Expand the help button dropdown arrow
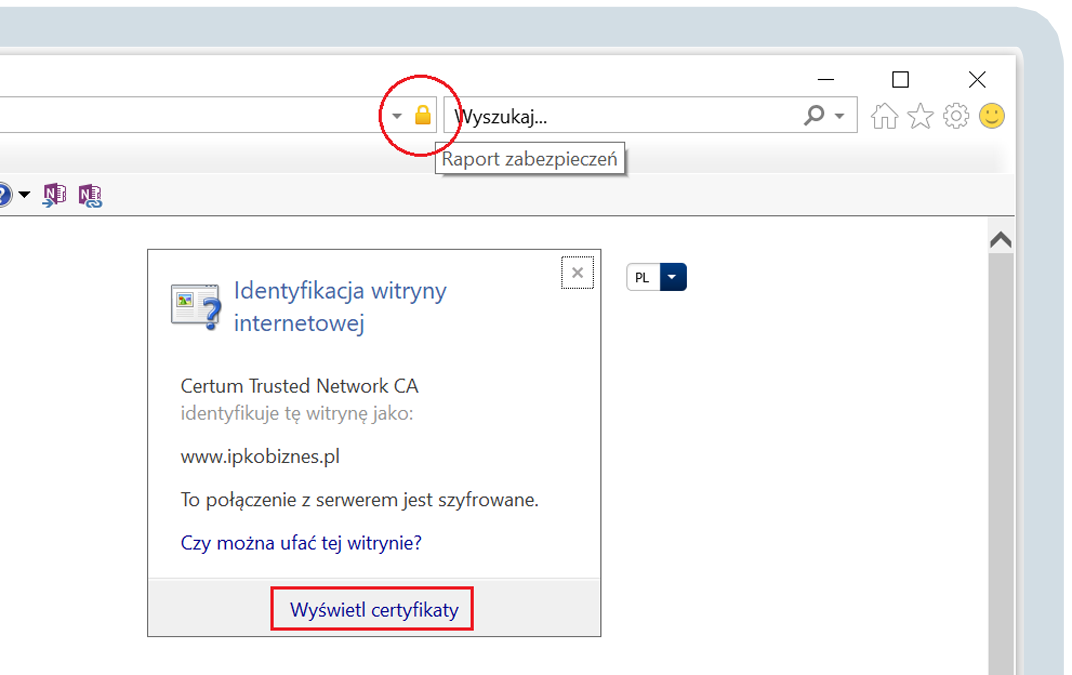The width and height of the screenshot is (1072, 675). click(24, 195)
